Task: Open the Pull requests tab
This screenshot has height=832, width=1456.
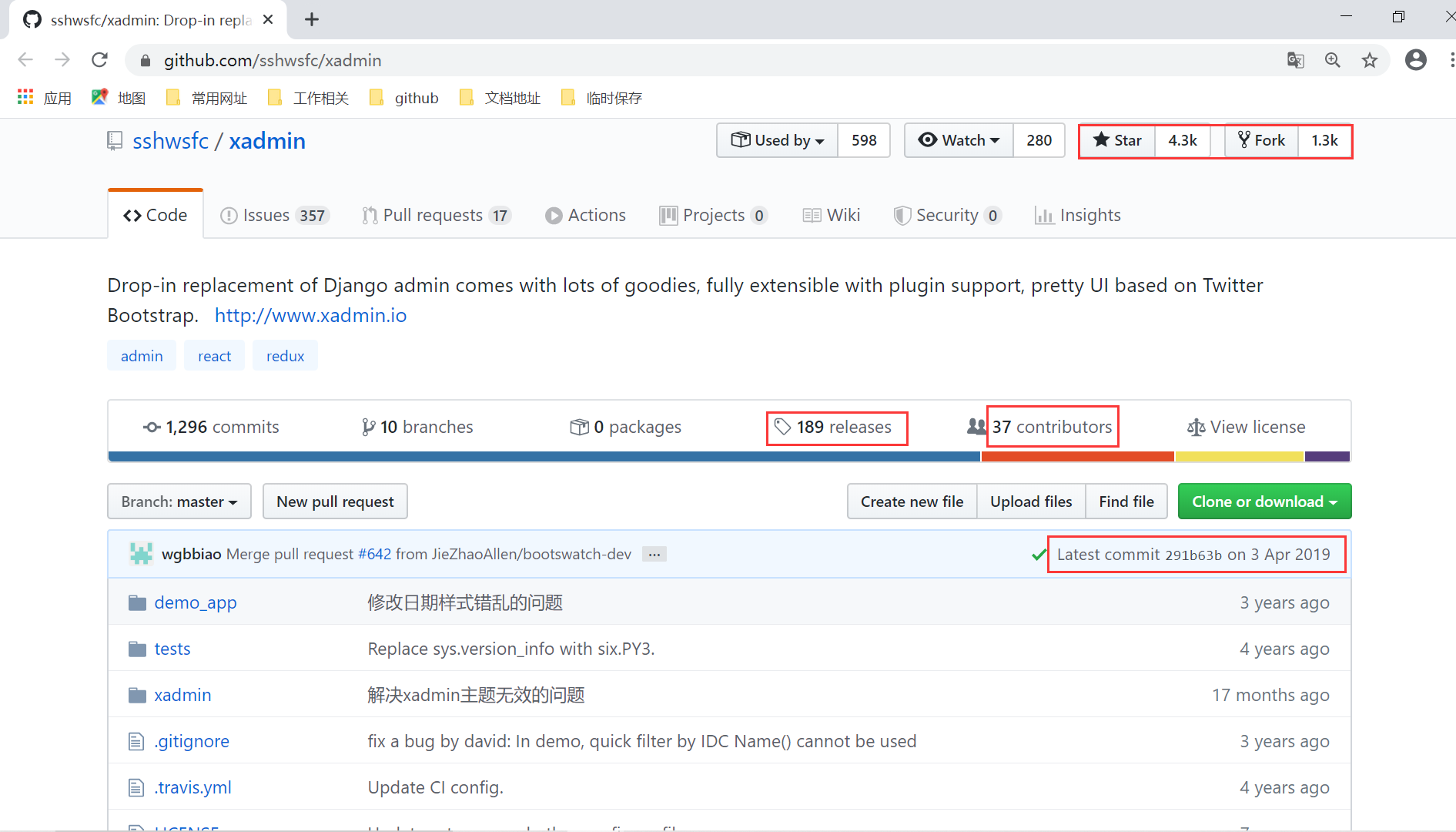Action: pos(437,215)
